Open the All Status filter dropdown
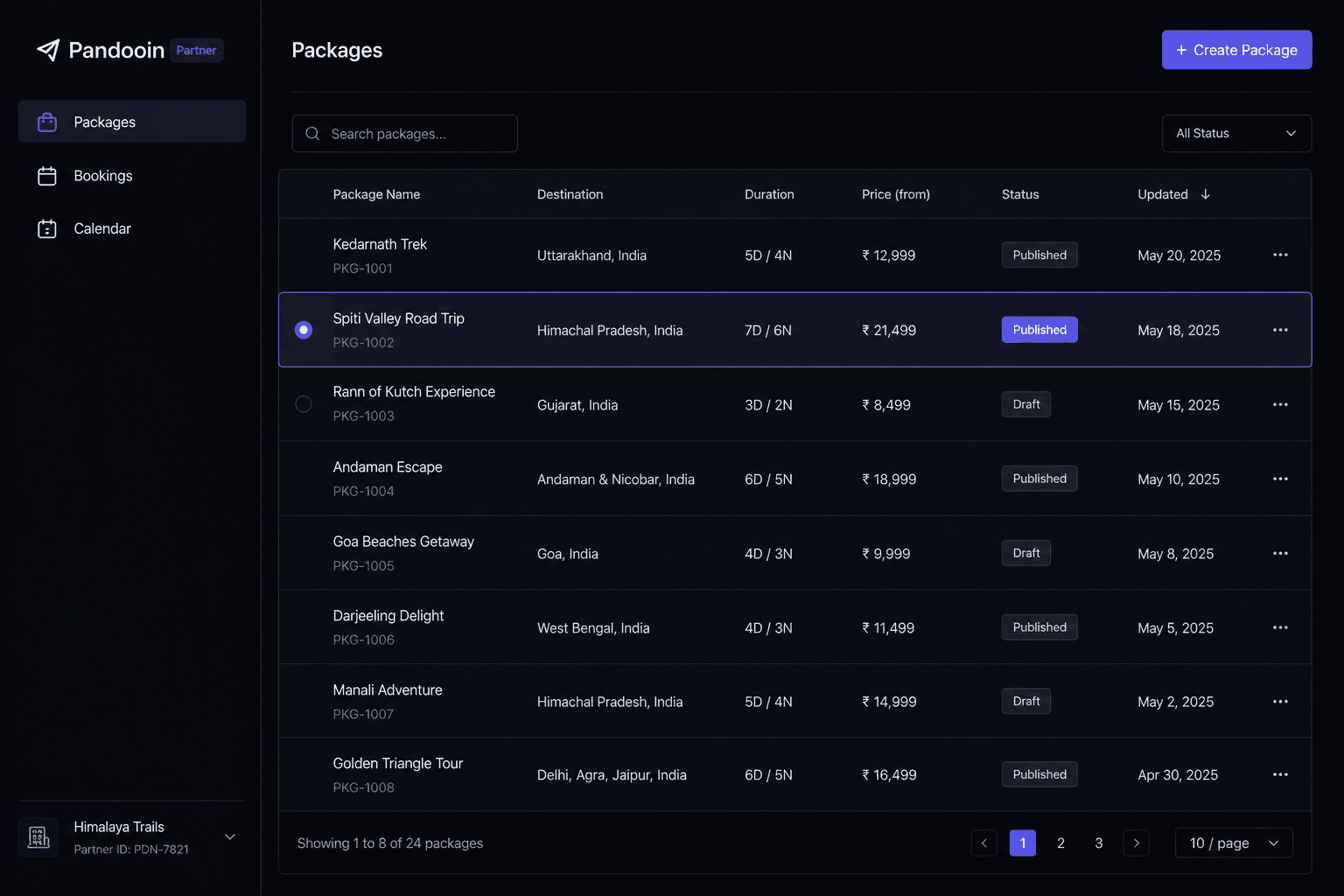The height and width of the screenshot is (896, 1344). [x=1236, y=134]
